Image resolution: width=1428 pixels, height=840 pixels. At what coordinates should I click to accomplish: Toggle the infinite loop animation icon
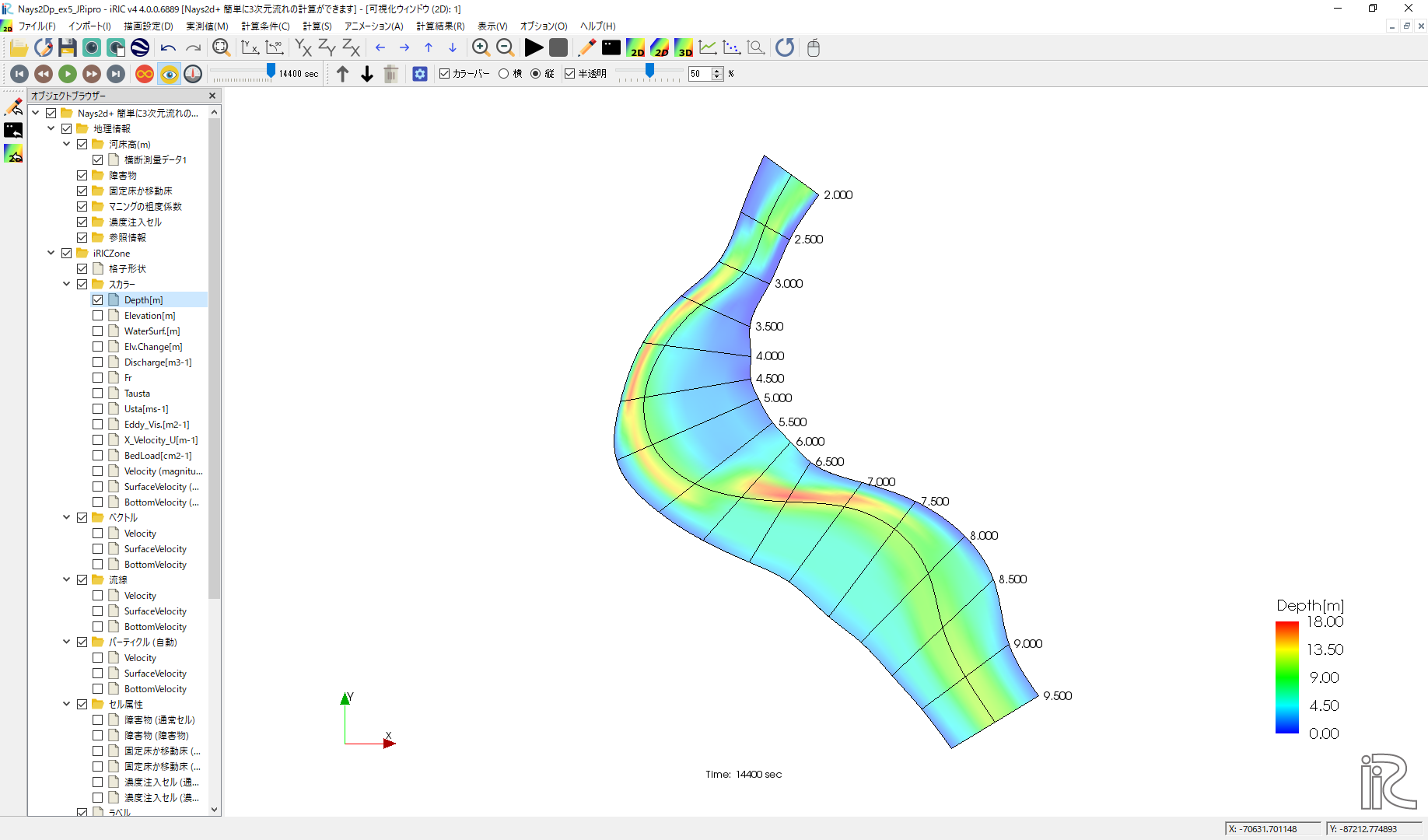[x=145, y=74]
